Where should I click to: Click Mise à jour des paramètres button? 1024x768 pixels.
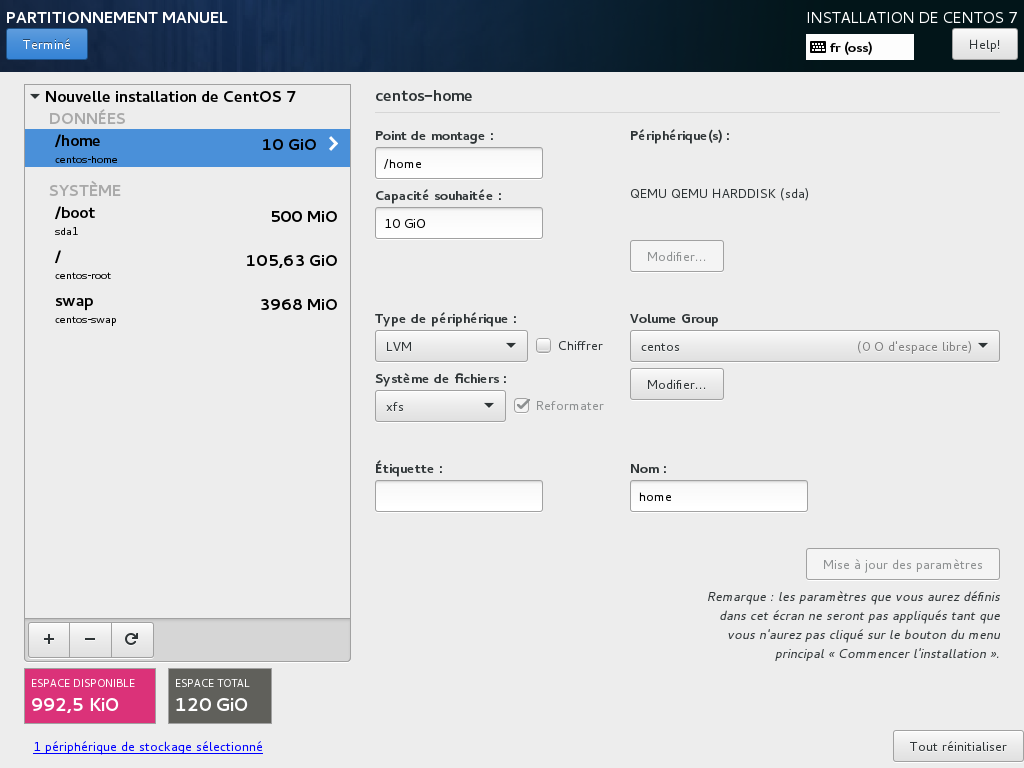903,564
